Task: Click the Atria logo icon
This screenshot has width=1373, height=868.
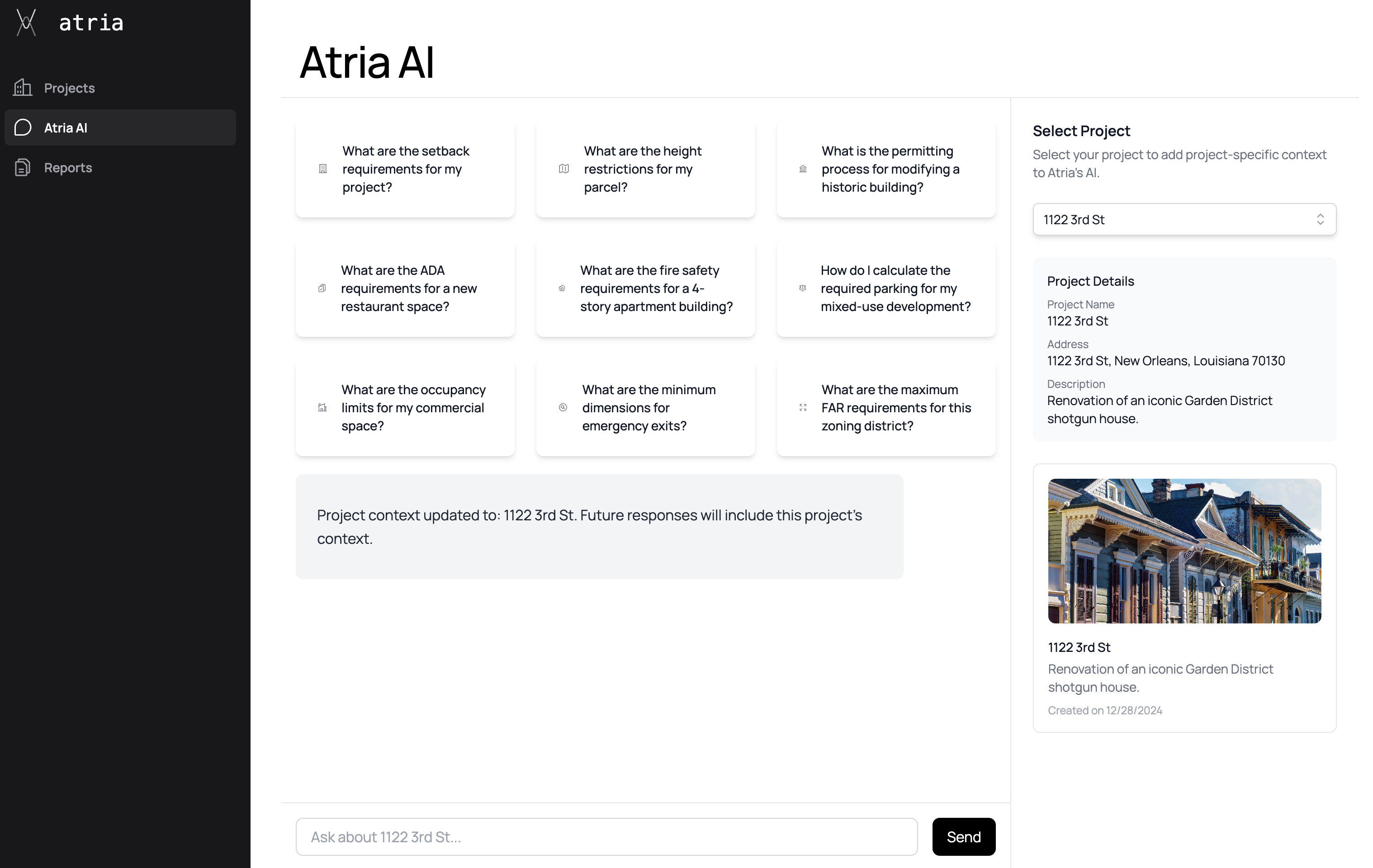Action: pyautogui.click(x=26, y=23)
